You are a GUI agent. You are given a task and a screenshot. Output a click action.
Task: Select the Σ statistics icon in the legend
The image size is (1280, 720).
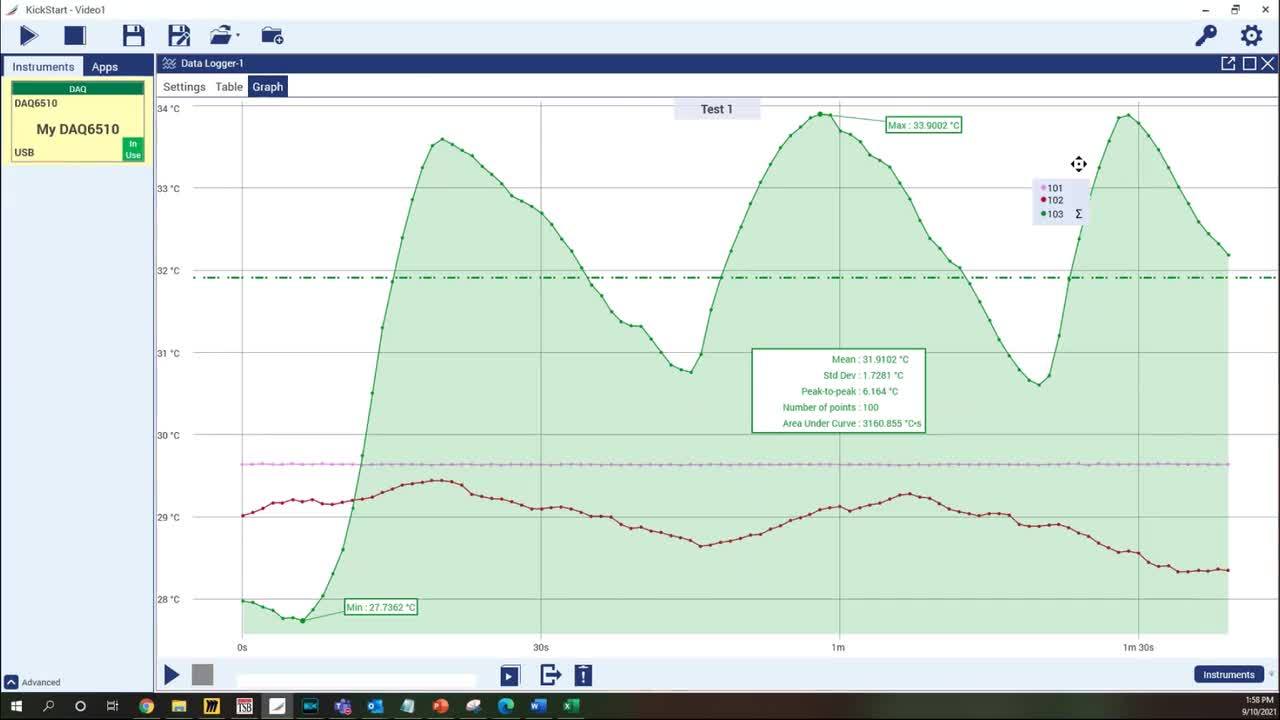point(1078,213)
